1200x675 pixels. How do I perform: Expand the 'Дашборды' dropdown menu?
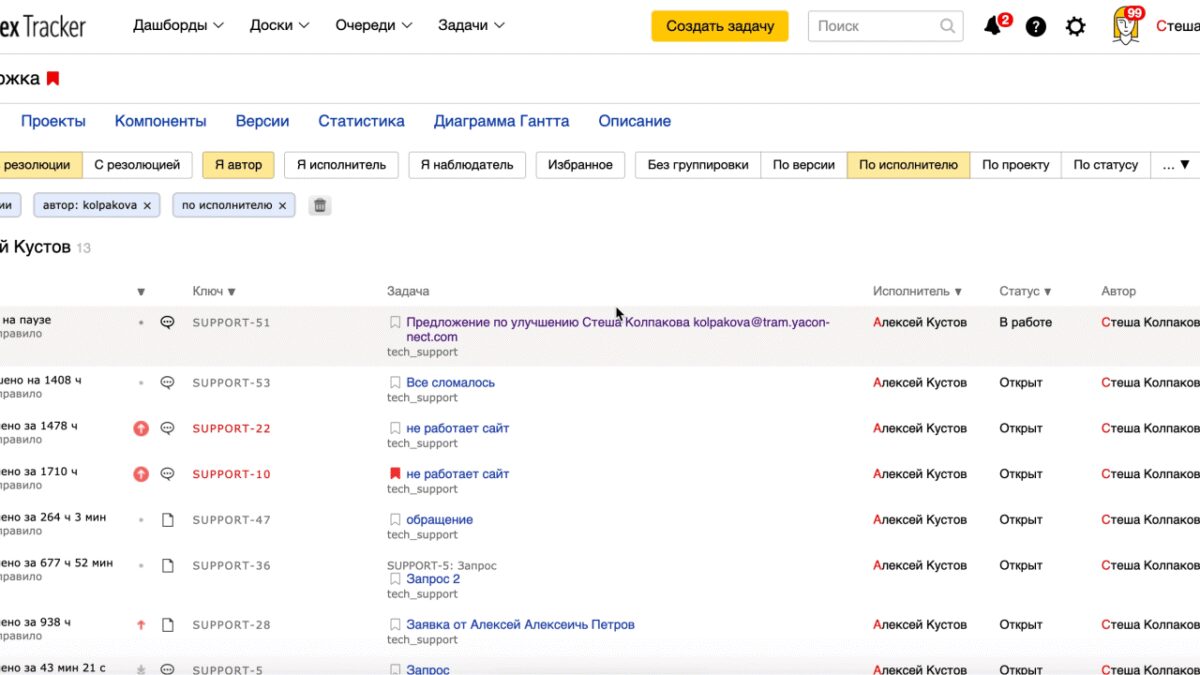coord(178,26)
